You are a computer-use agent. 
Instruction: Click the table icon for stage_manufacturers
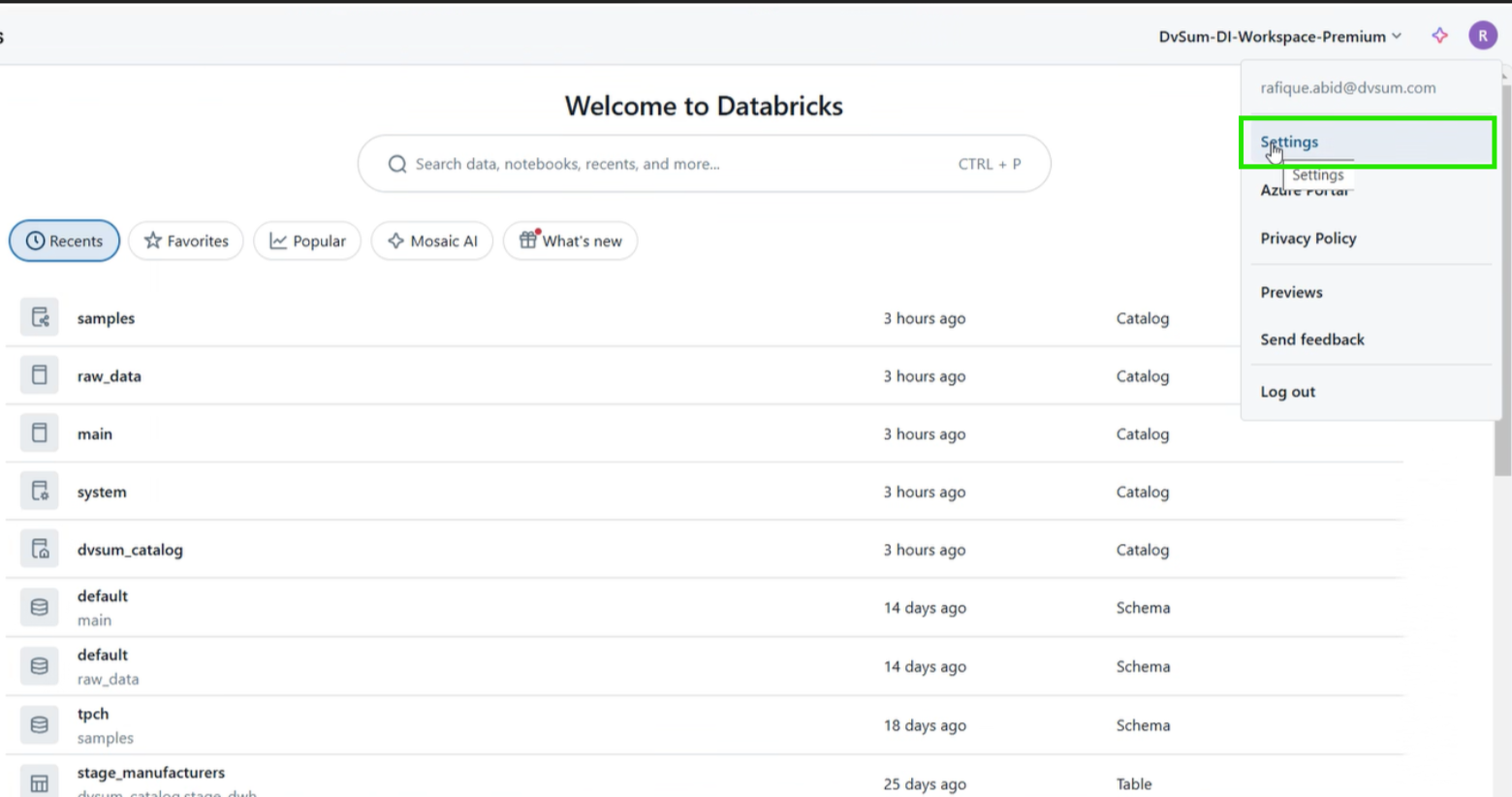click(x=40, y=781)
